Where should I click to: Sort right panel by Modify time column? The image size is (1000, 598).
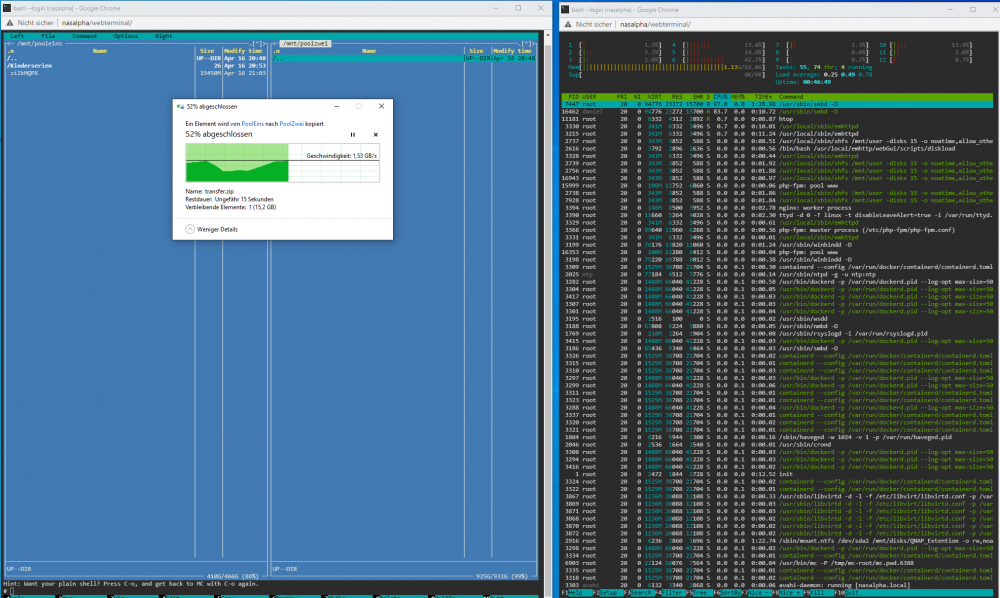[513, 51]
